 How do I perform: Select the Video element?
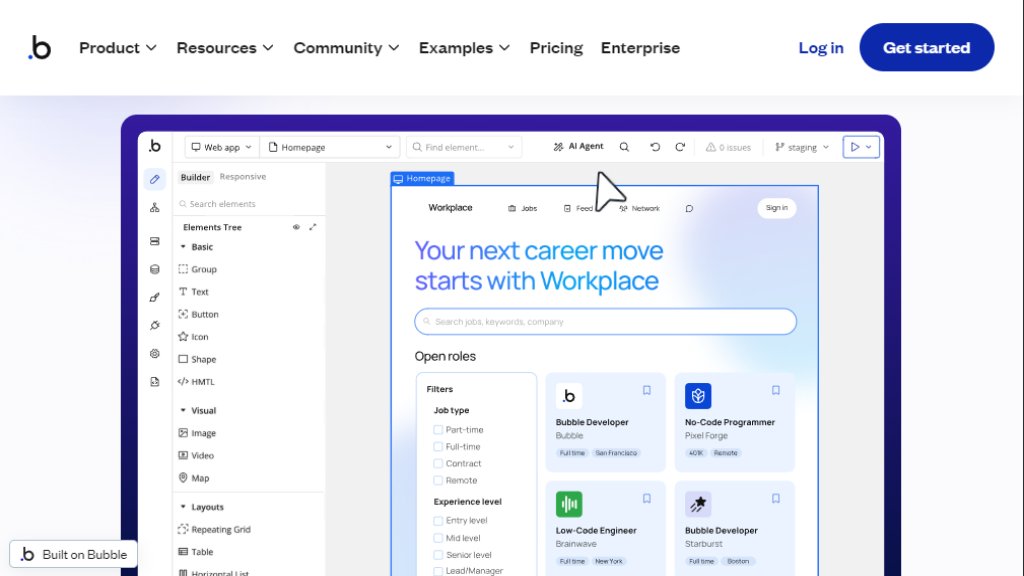coord(196,455)
